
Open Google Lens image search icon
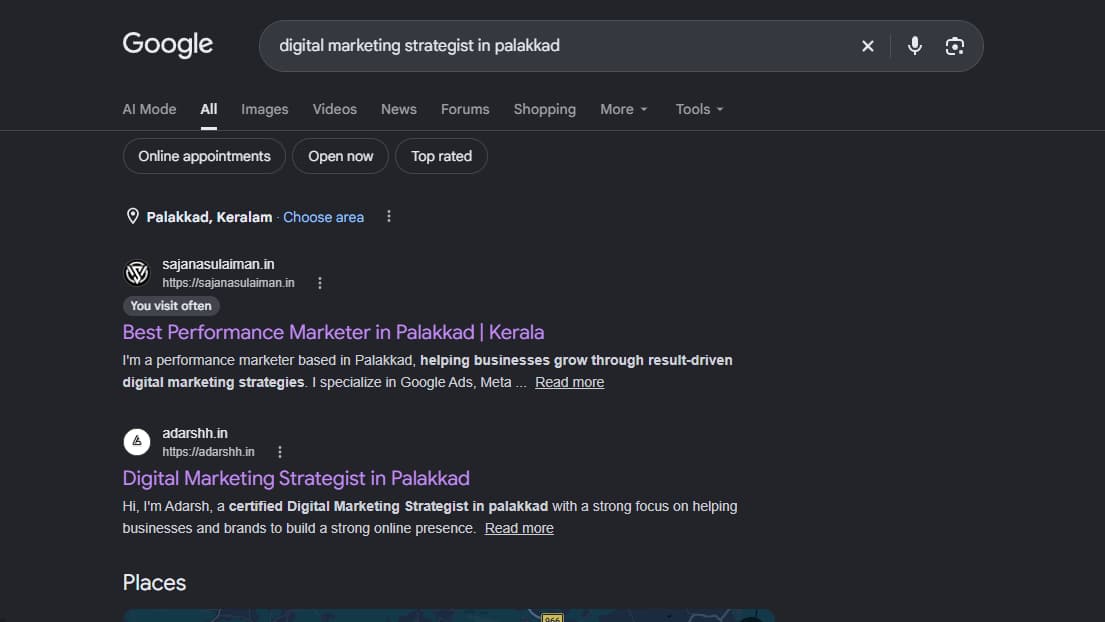pyautogui.click(x=954, y=46)
